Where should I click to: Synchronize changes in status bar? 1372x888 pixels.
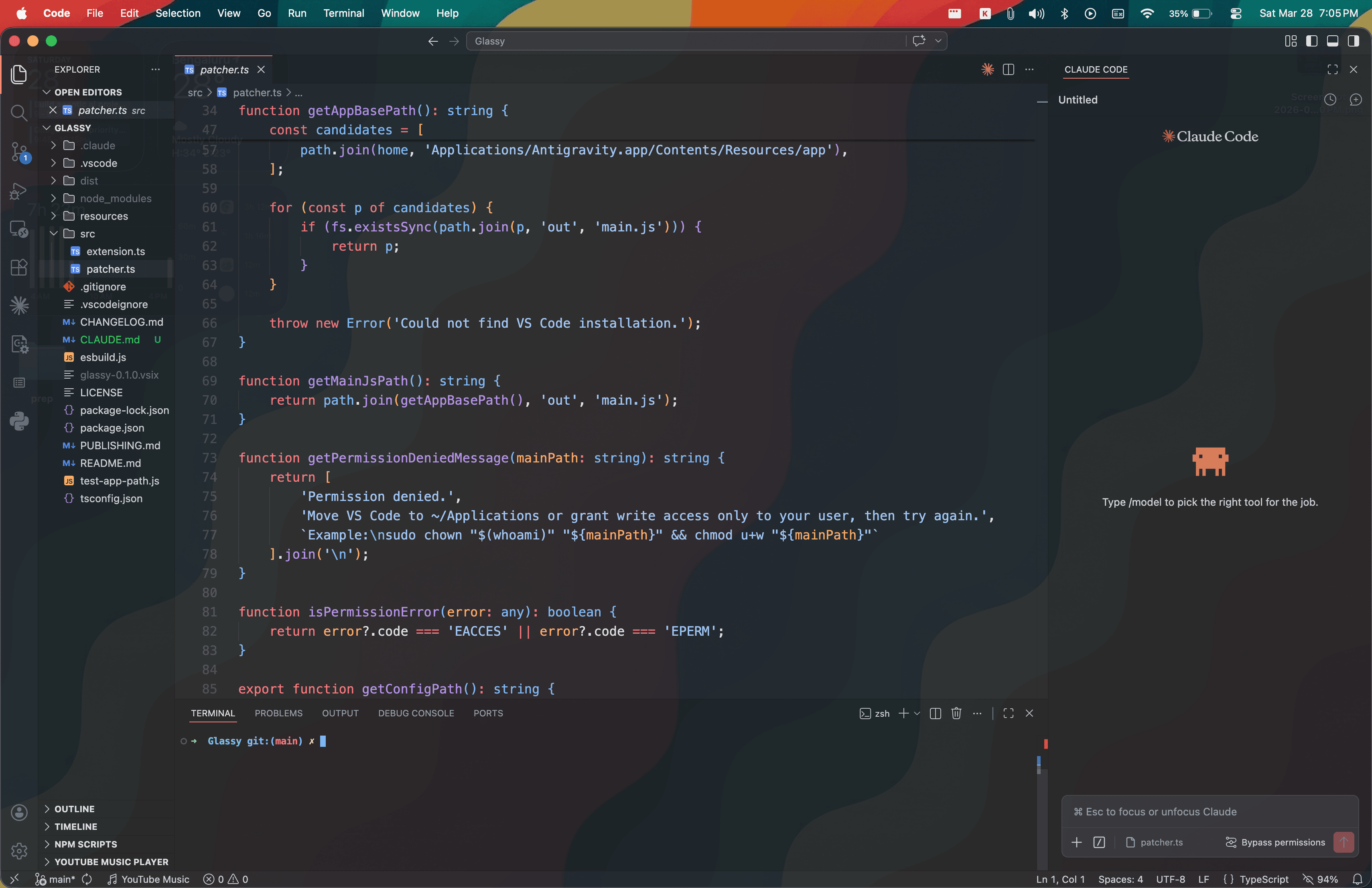pos(87,879)
